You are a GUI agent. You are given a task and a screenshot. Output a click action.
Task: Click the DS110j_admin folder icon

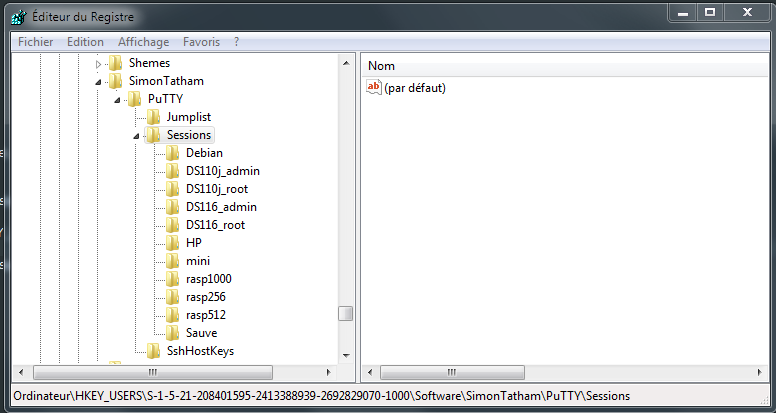pyautogui.click(x=172, y=171)
